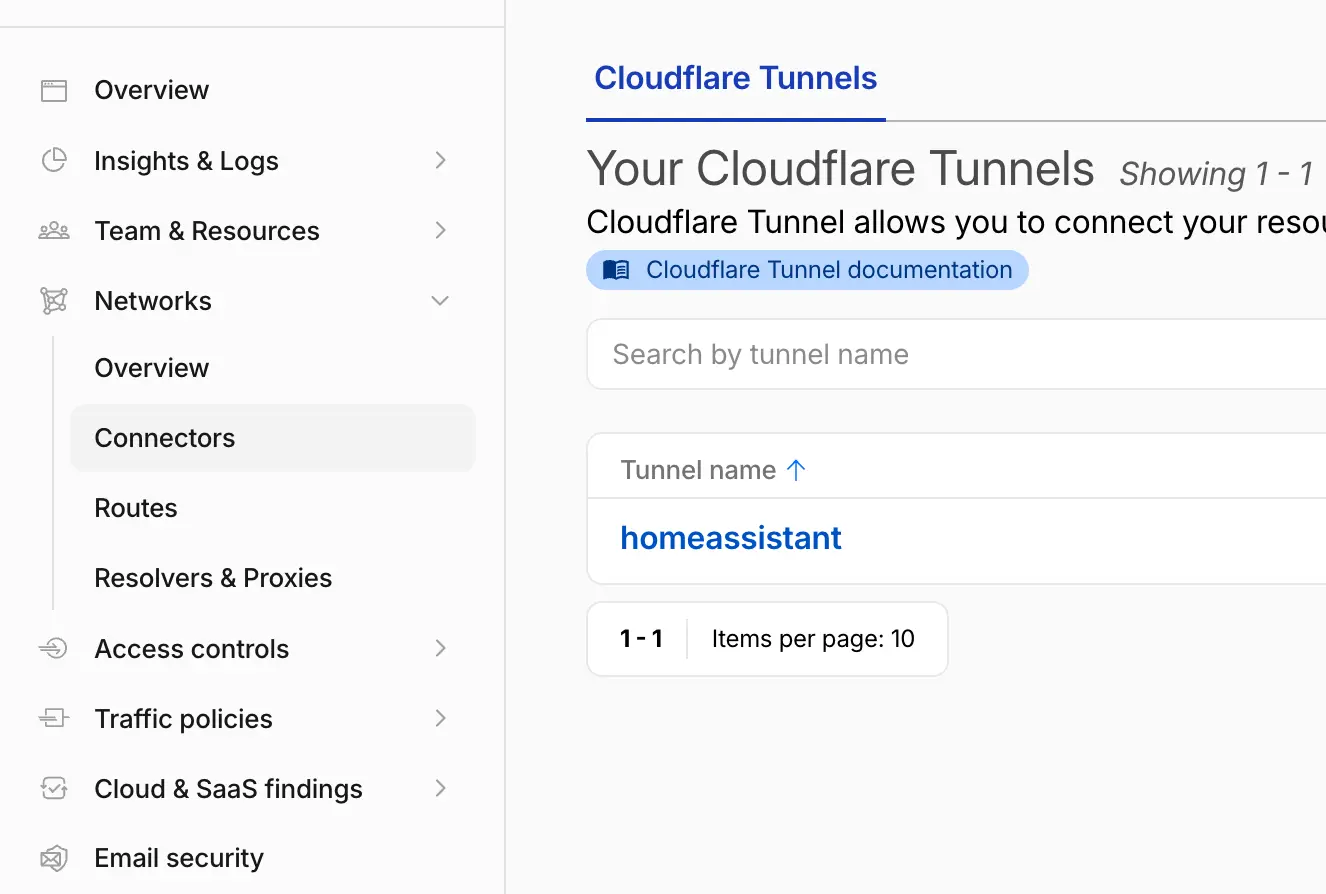This screenshot has height=894, width=1326.
Task: Collapse the Networks section chevron
Action: 440,300
